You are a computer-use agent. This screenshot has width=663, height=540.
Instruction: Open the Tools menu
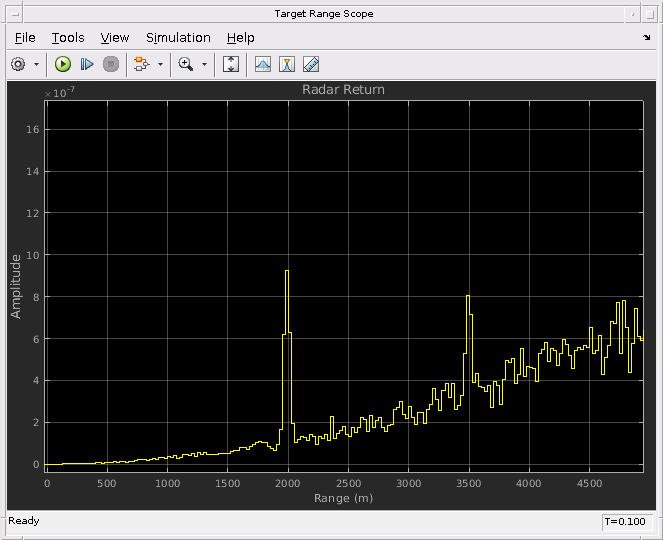pos(68,38)
